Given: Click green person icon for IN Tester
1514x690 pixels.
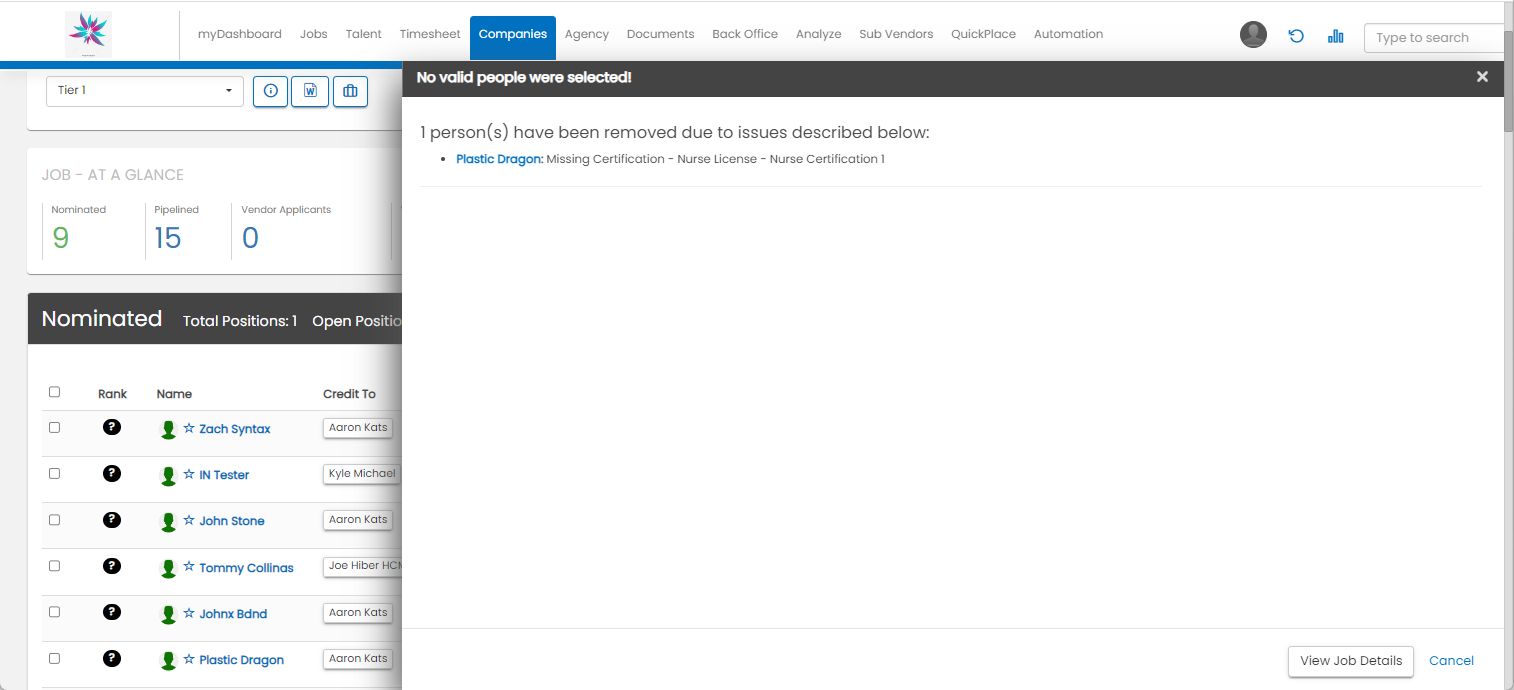Looking at the screenshot, I should click(168, 476).
